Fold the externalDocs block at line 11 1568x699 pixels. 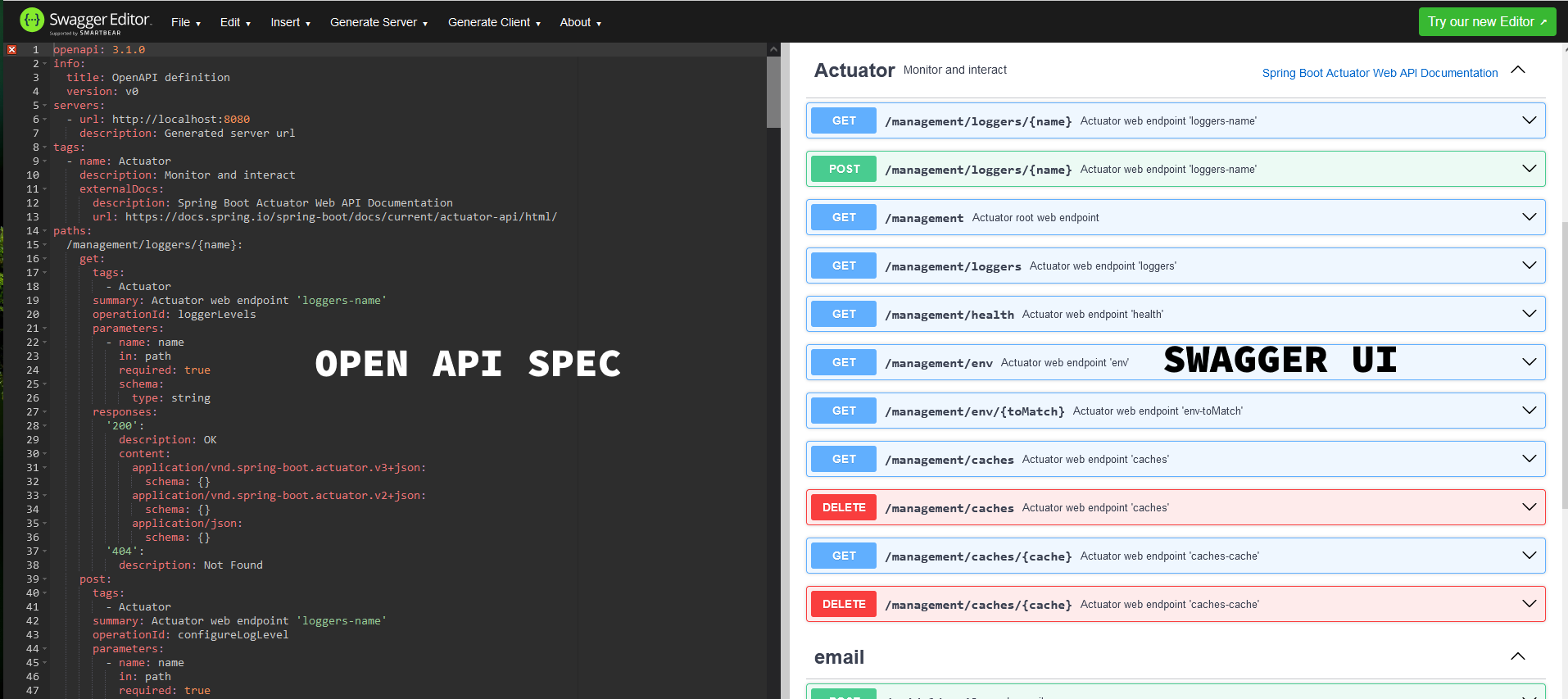pos(45,189)
